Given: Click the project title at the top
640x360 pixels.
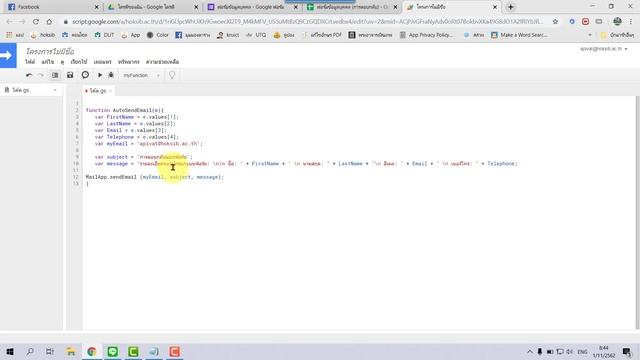Looking at the screenshot, I should coord(50,51).
